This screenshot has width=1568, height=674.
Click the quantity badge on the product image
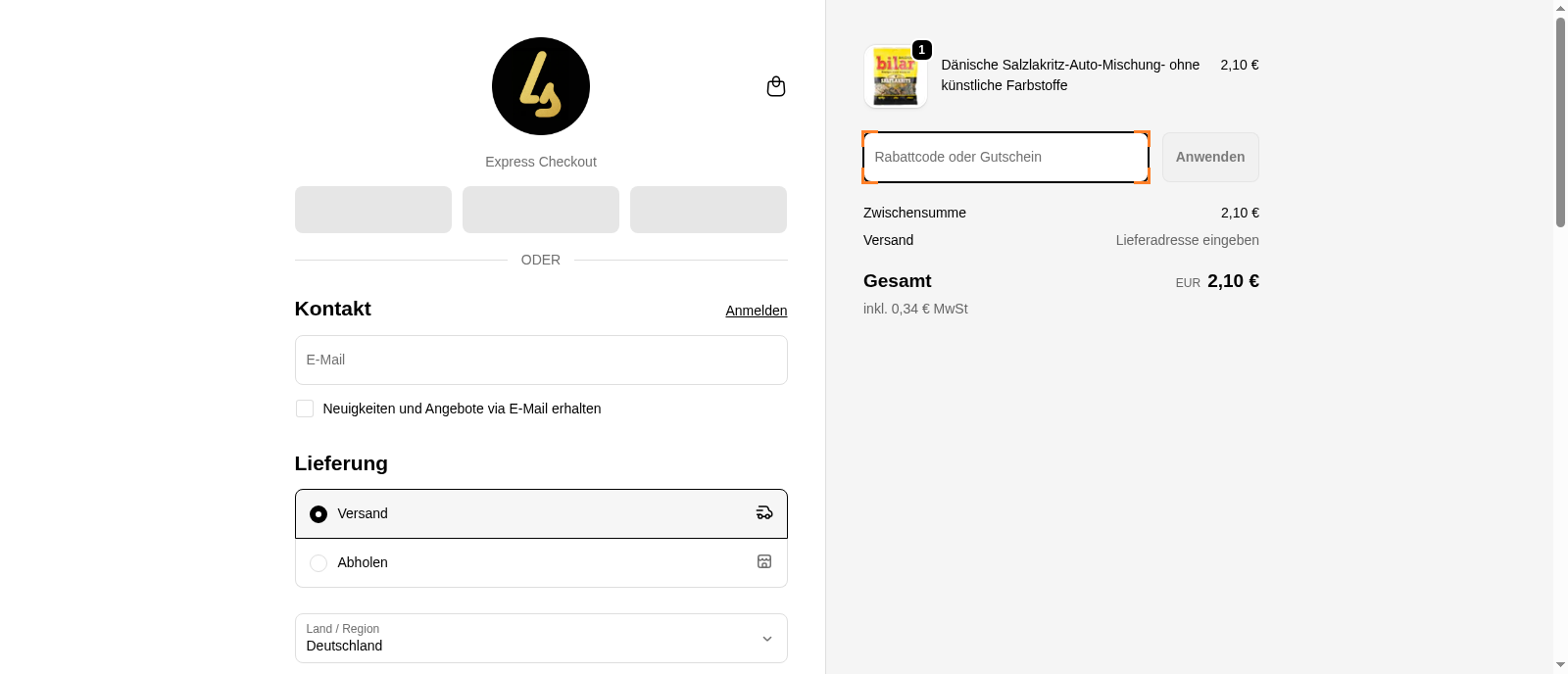pyautogui.click(x=921, y=49)
